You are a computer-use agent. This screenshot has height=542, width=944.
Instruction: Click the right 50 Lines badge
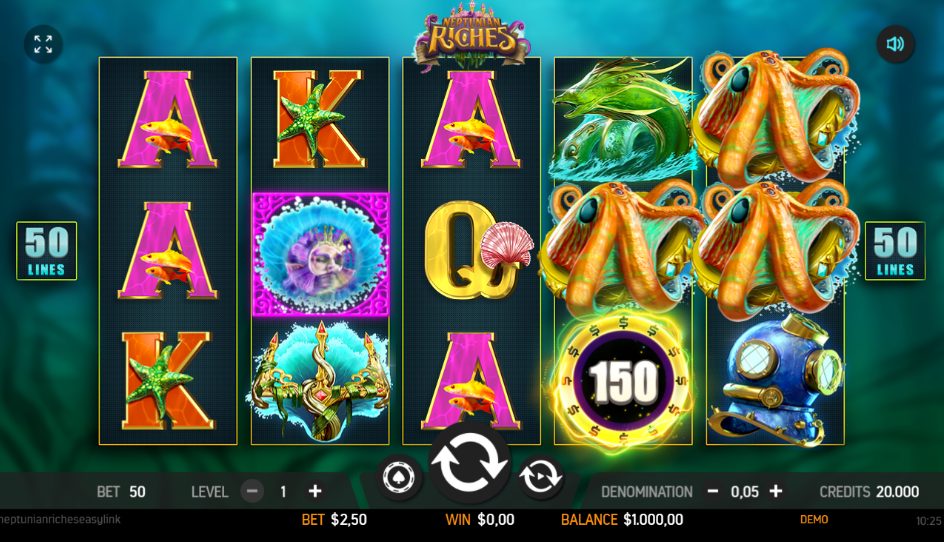coord(895,251)
